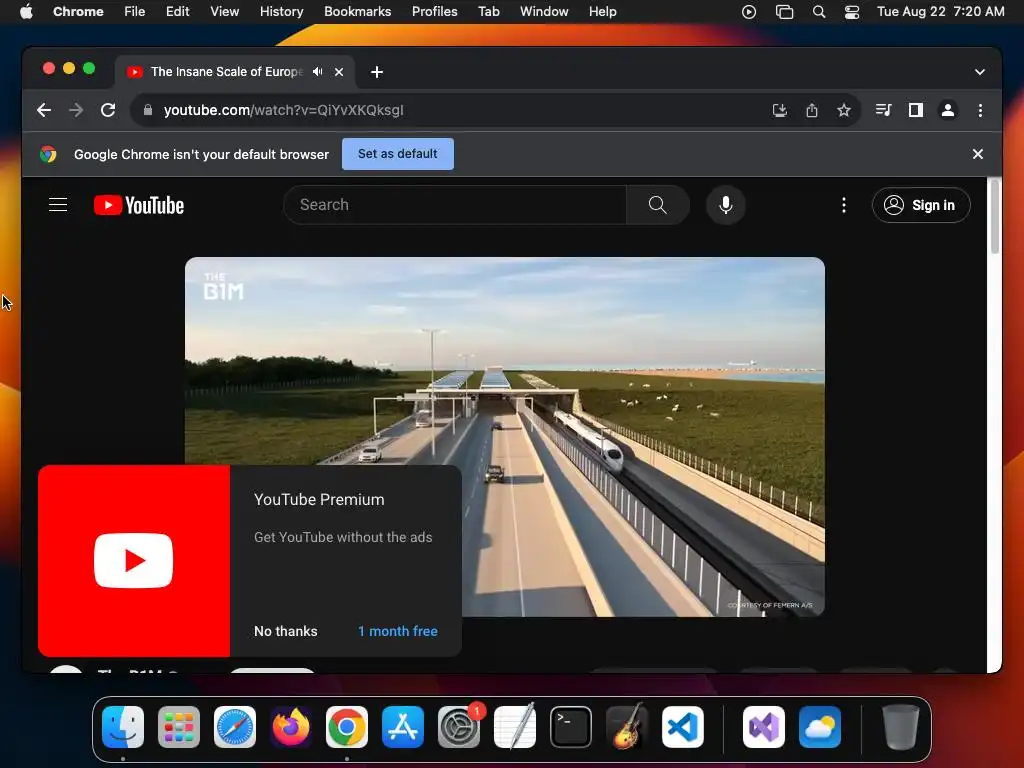Open Chrome profile avatar menu

948,110
